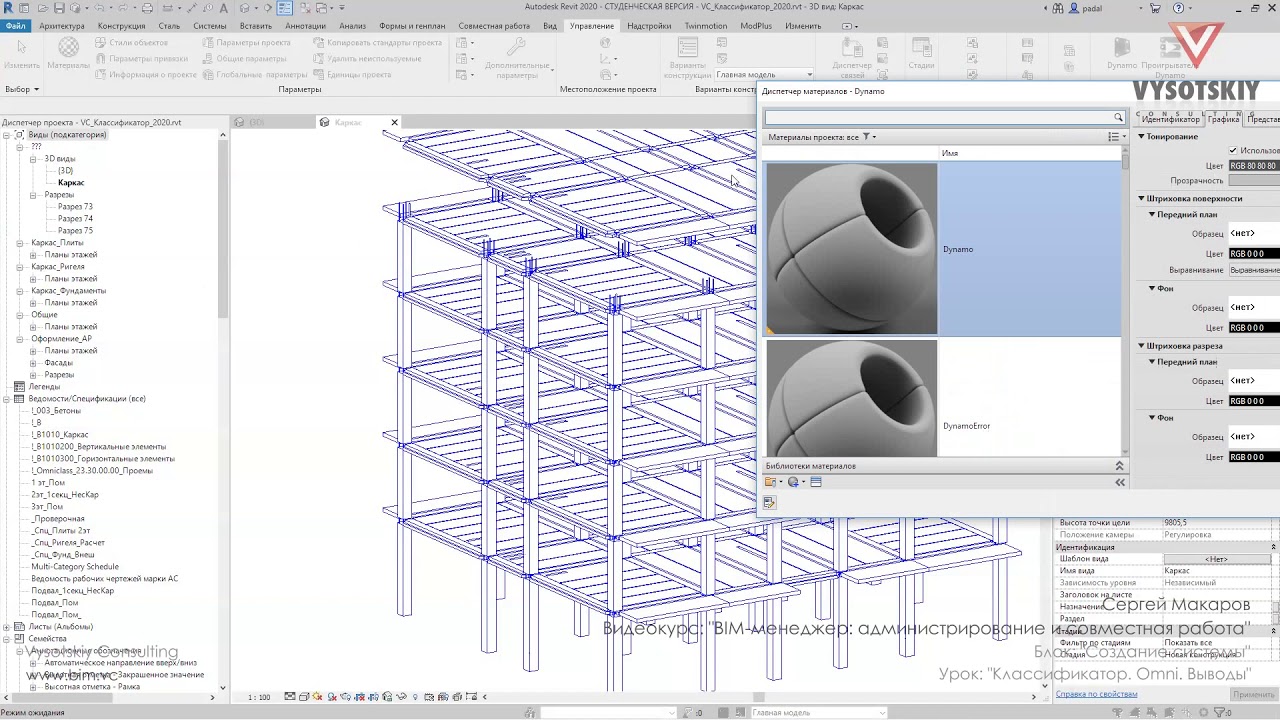Collapse the Тонирование section
This screenshot has width=1280, height=720.
tap(1142, 136)
